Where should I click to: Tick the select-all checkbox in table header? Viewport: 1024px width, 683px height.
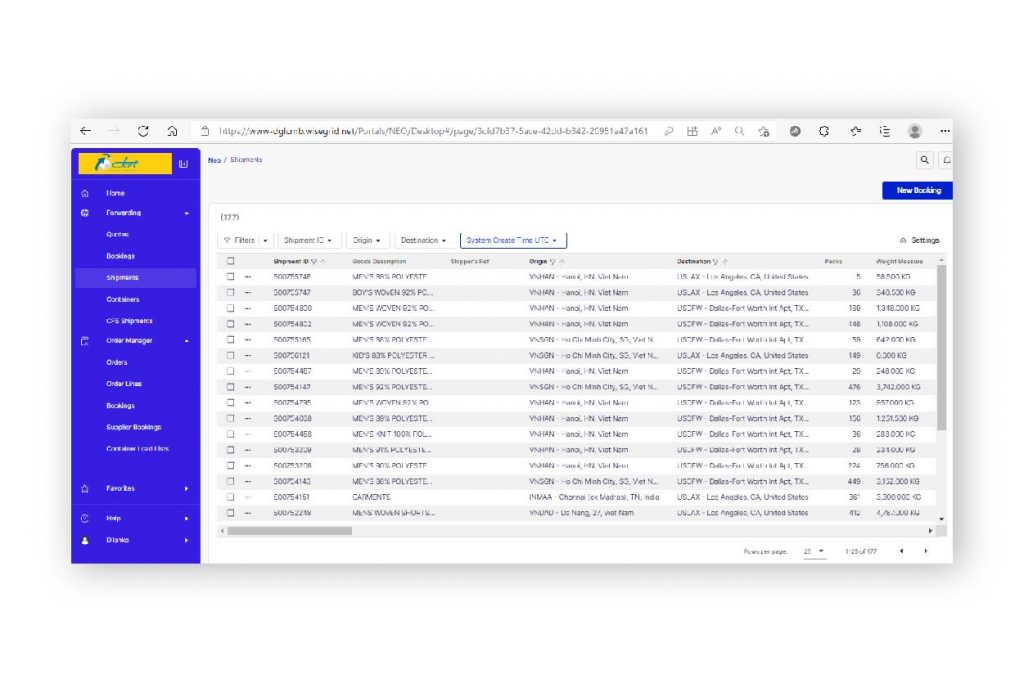click(230, 261)
